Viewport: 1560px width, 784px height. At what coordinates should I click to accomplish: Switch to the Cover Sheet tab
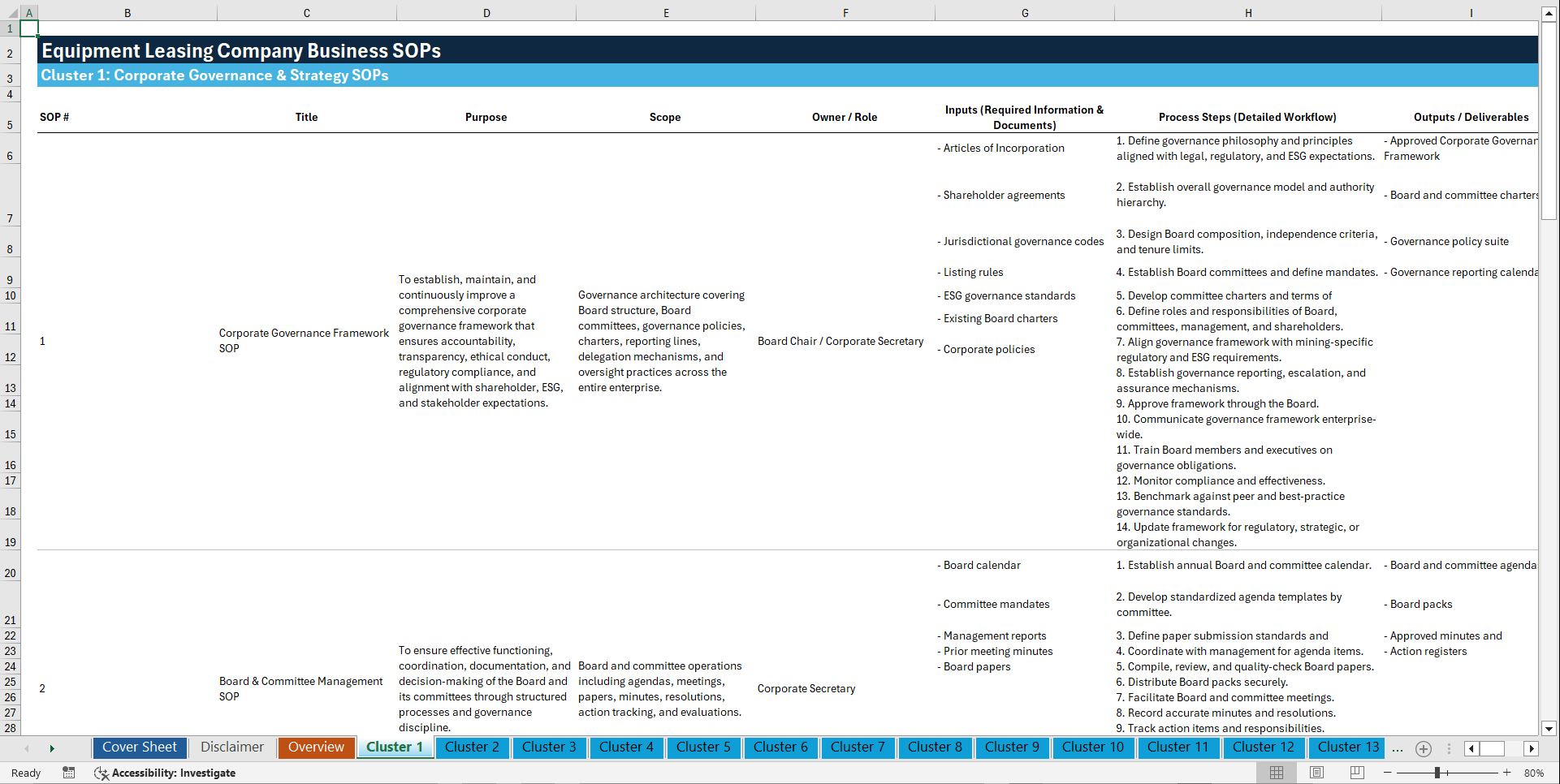(x=139, y=747)
